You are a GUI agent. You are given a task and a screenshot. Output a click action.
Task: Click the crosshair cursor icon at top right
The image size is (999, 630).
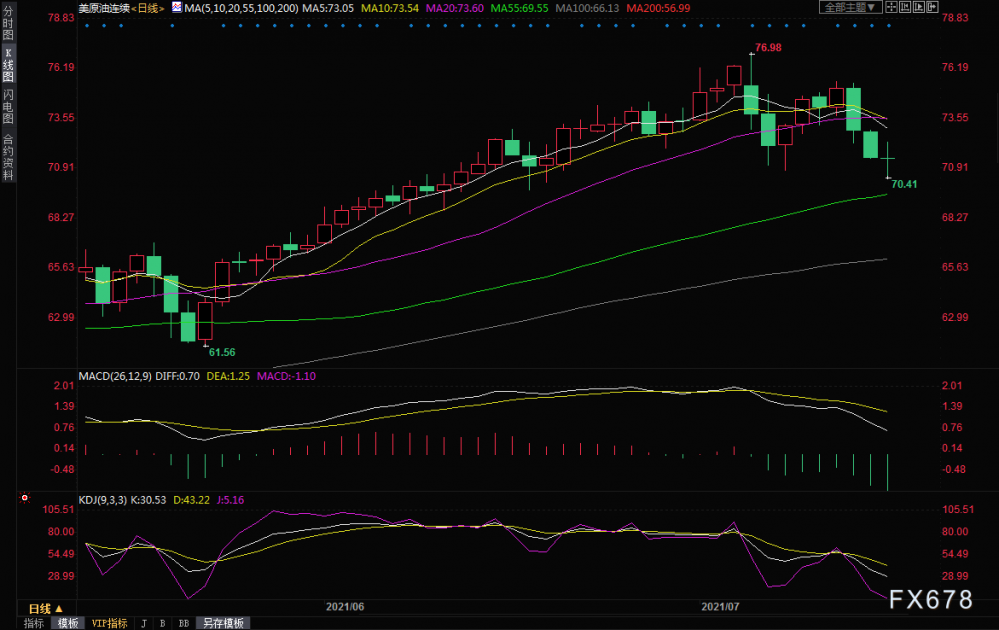(x=891, y=7)
